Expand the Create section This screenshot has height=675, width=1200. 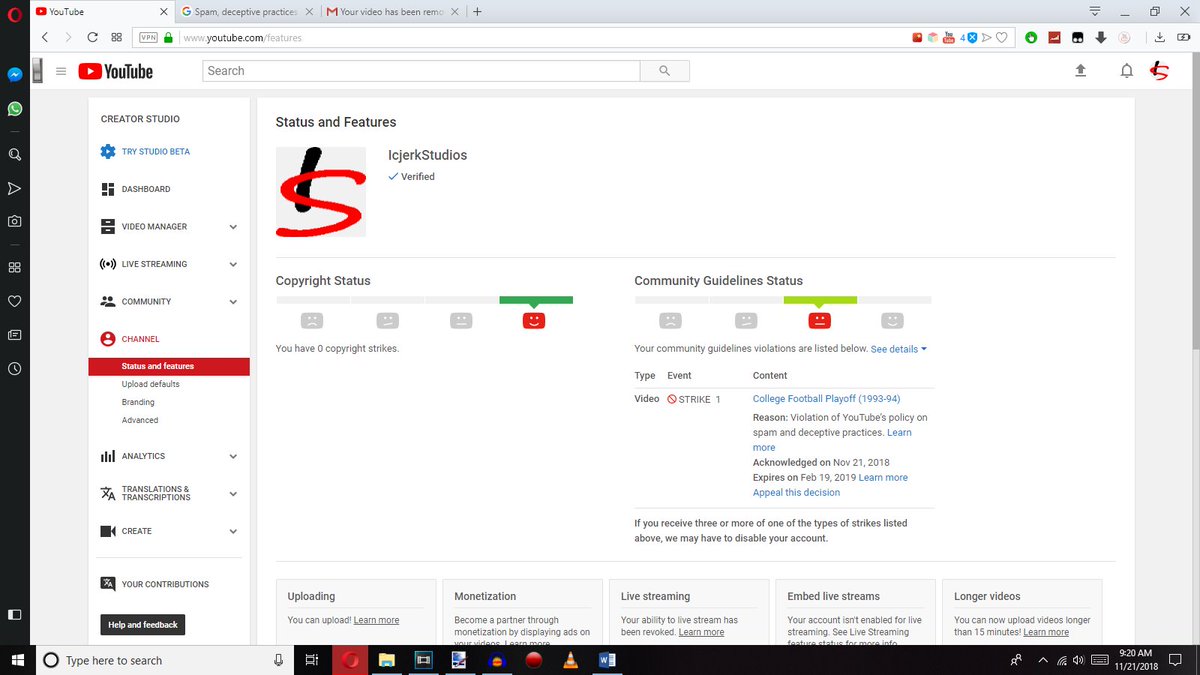click(x=233, y=531)
